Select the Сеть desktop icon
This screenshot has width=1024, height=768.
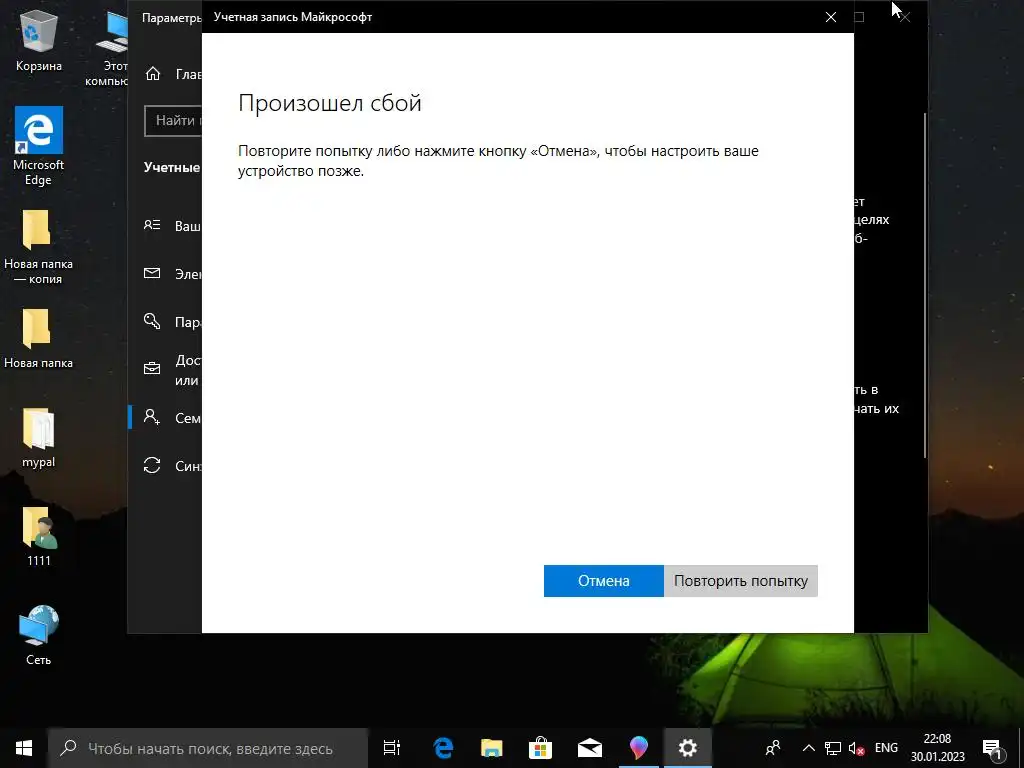(39, 635)
